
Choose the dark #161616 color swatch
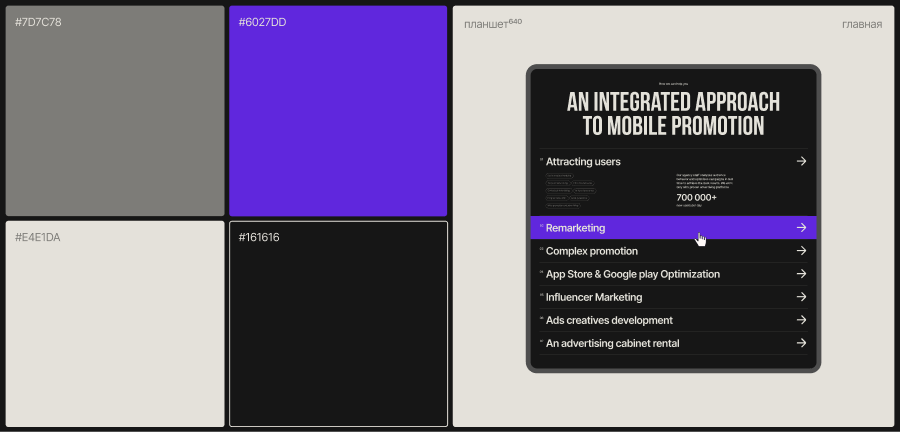pyautogui.click(x=338, y=324)
